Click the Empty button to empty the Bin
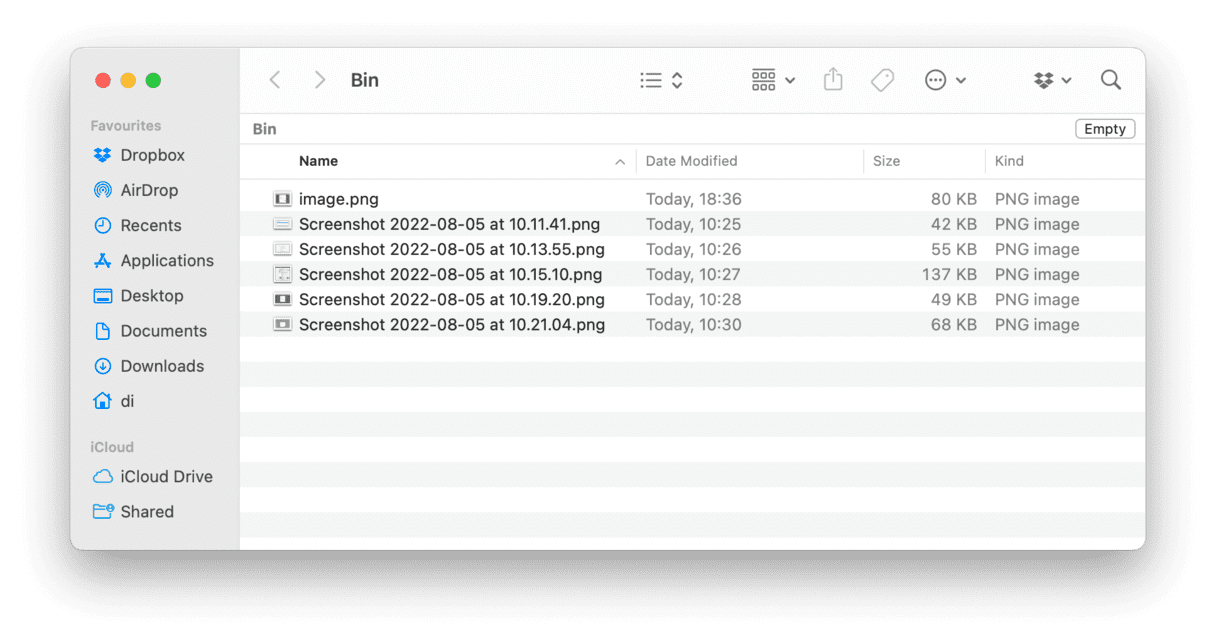This screenshot has height=643, width=1216. pos(1104,128)
